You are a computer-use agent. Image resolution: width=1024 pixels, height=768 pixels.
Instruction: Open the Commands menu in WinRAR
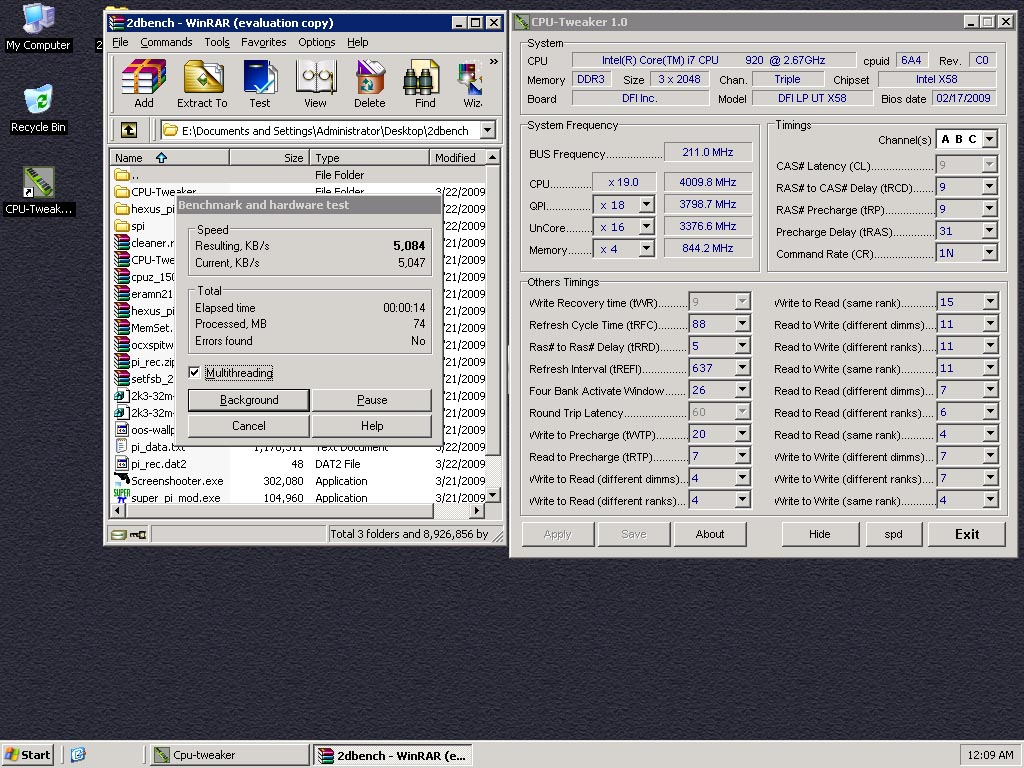click(x=166, y=42)
